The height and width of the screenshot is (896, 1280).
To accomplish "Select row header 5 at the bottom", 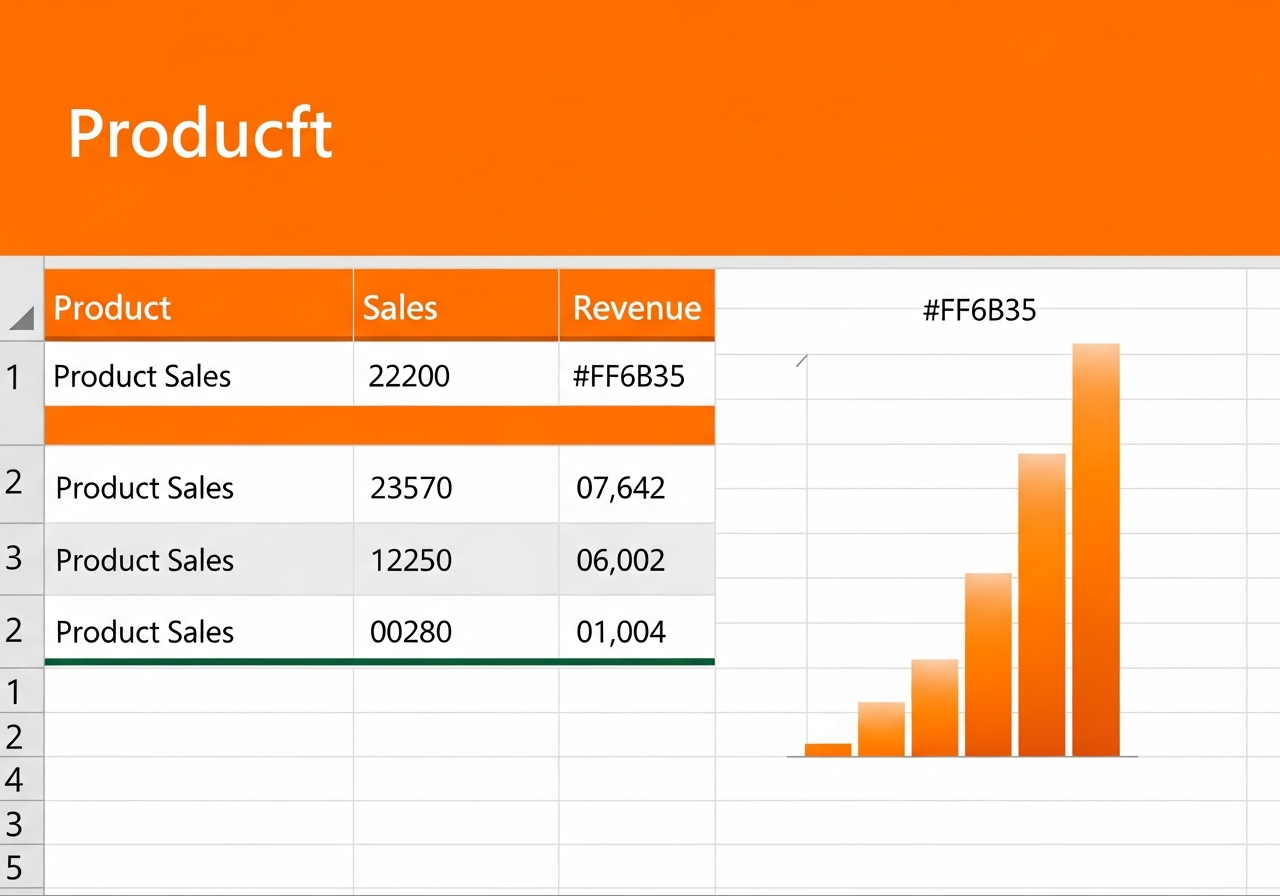I will click(14, 866).
